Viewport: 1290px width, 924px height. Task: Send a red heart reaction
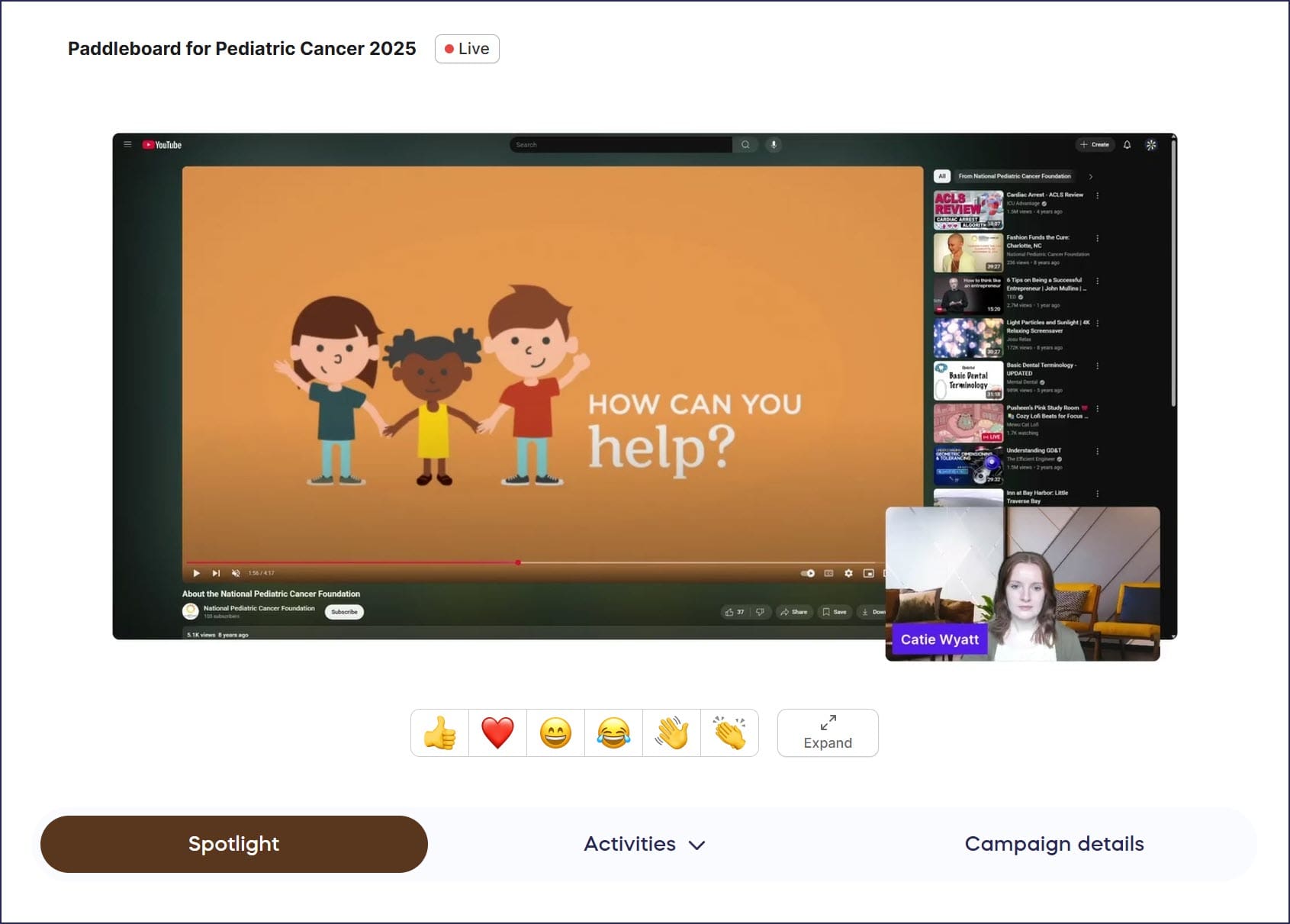497,733
